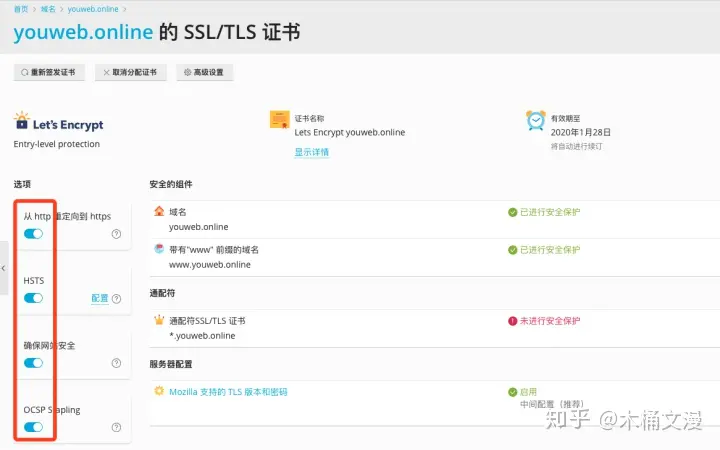This screenshot has width=720, height=450.
Task: Click the 中间配置（推荐） text
Action: click(x=552, y=404)
